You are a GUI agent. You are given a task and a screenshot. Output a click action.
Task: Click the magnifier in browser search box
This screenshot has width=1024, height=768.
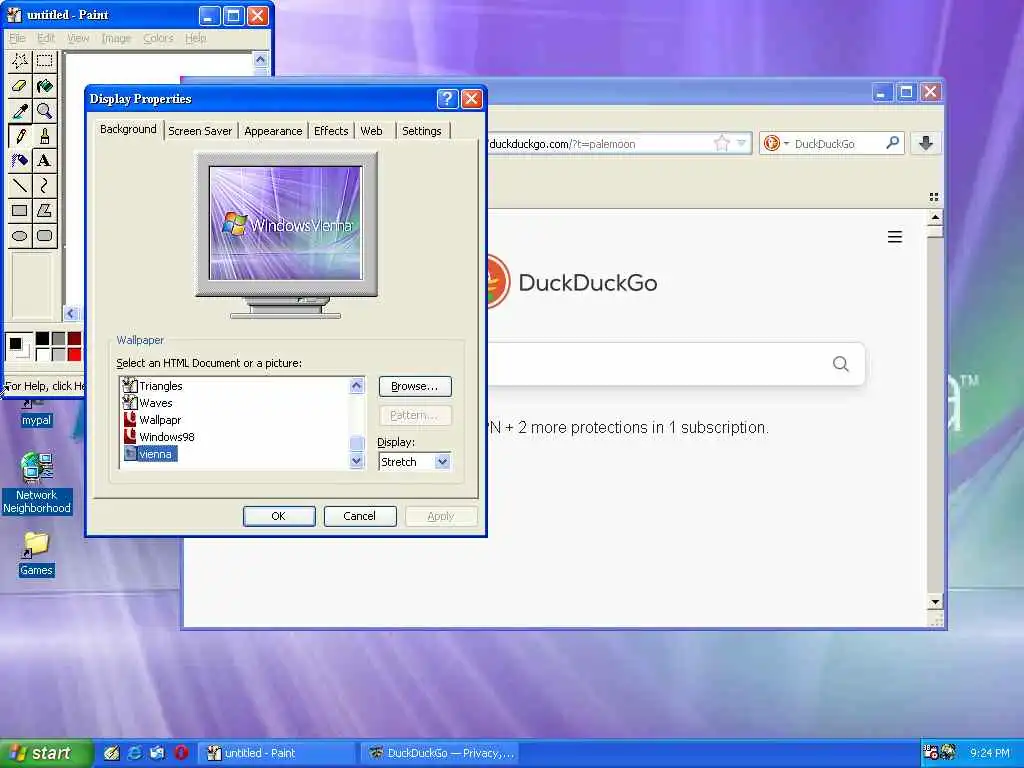(892, 142)
